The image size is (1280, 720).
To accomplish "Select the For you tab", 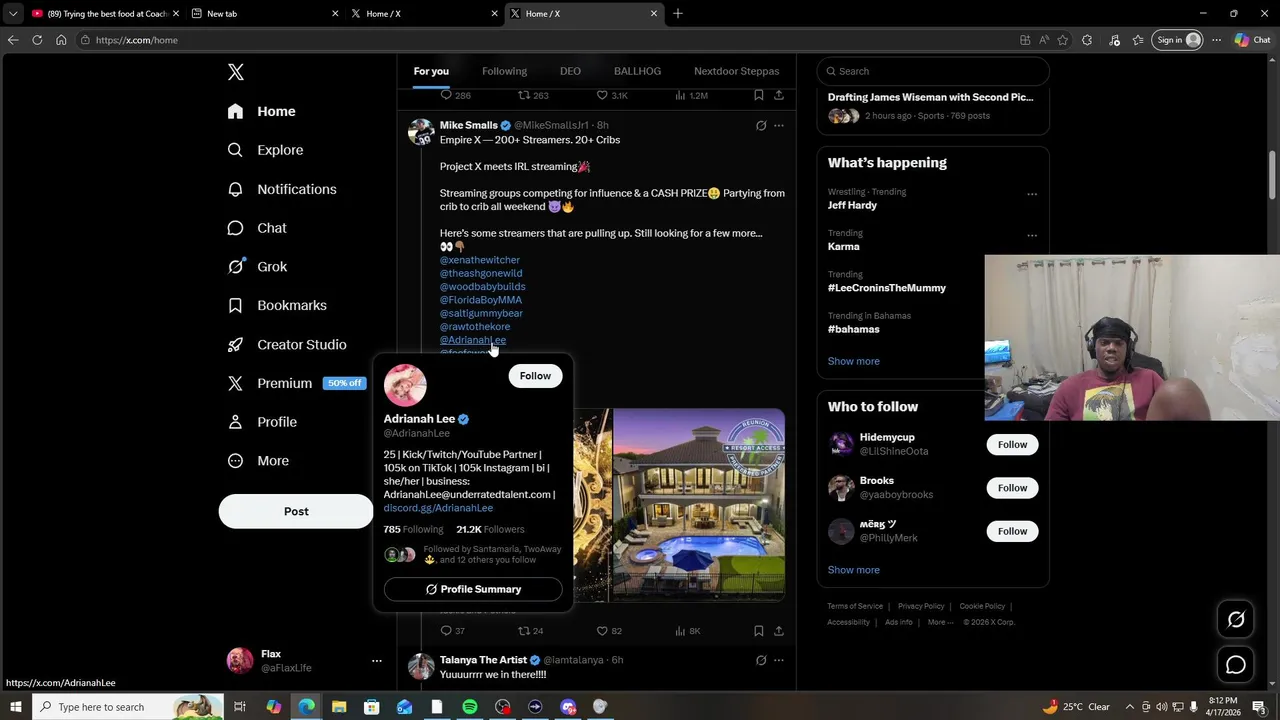I will click(x=431, y=71).
